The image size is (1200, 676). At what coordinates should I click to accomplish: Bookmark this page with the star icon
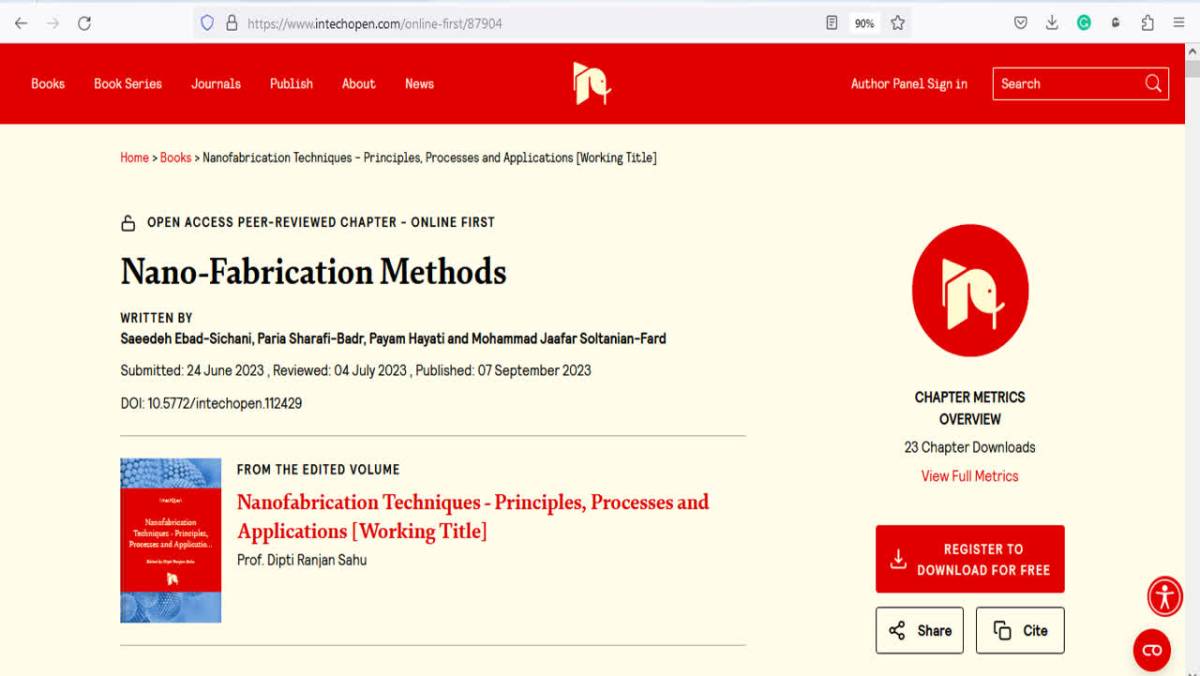point(898,23)
